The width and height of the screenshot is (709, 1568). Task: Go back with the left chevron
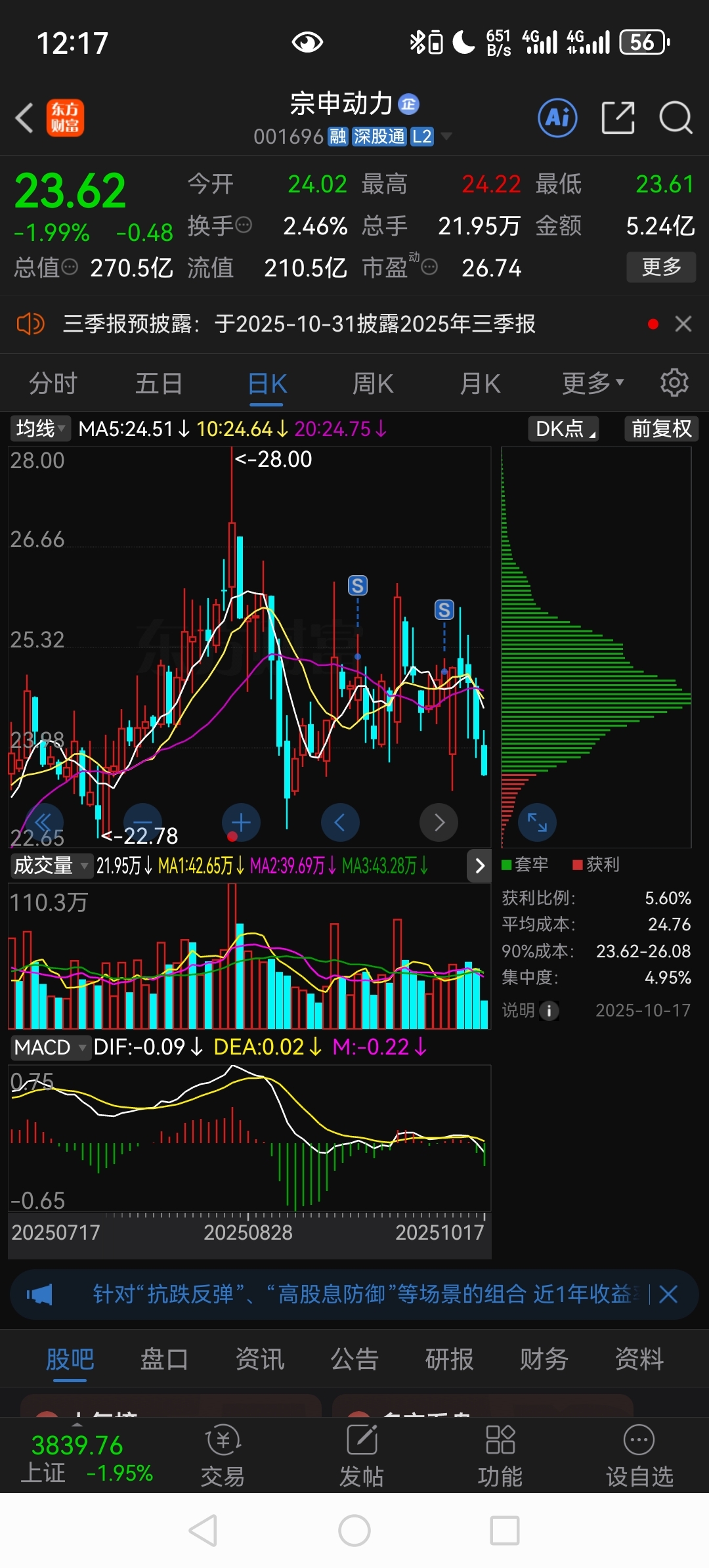(x=24, y=118)
